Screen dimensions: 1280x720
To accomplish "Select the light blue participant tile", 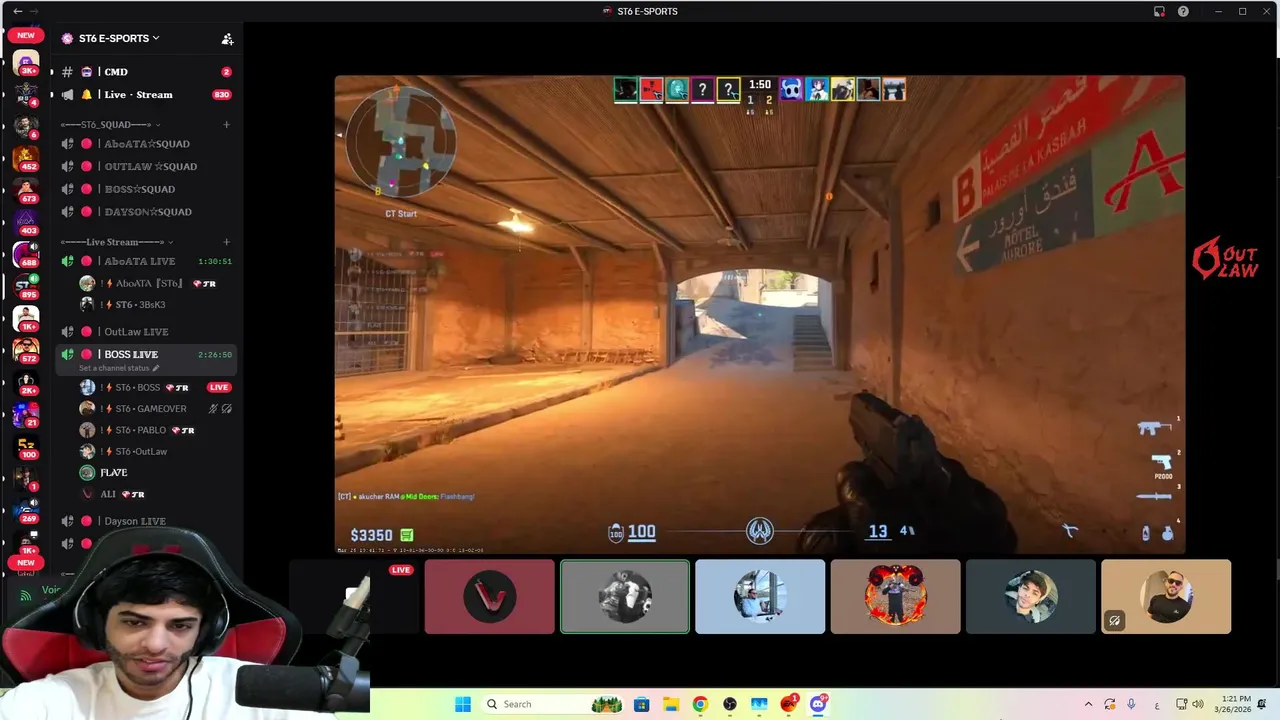I will pos(760,596).
